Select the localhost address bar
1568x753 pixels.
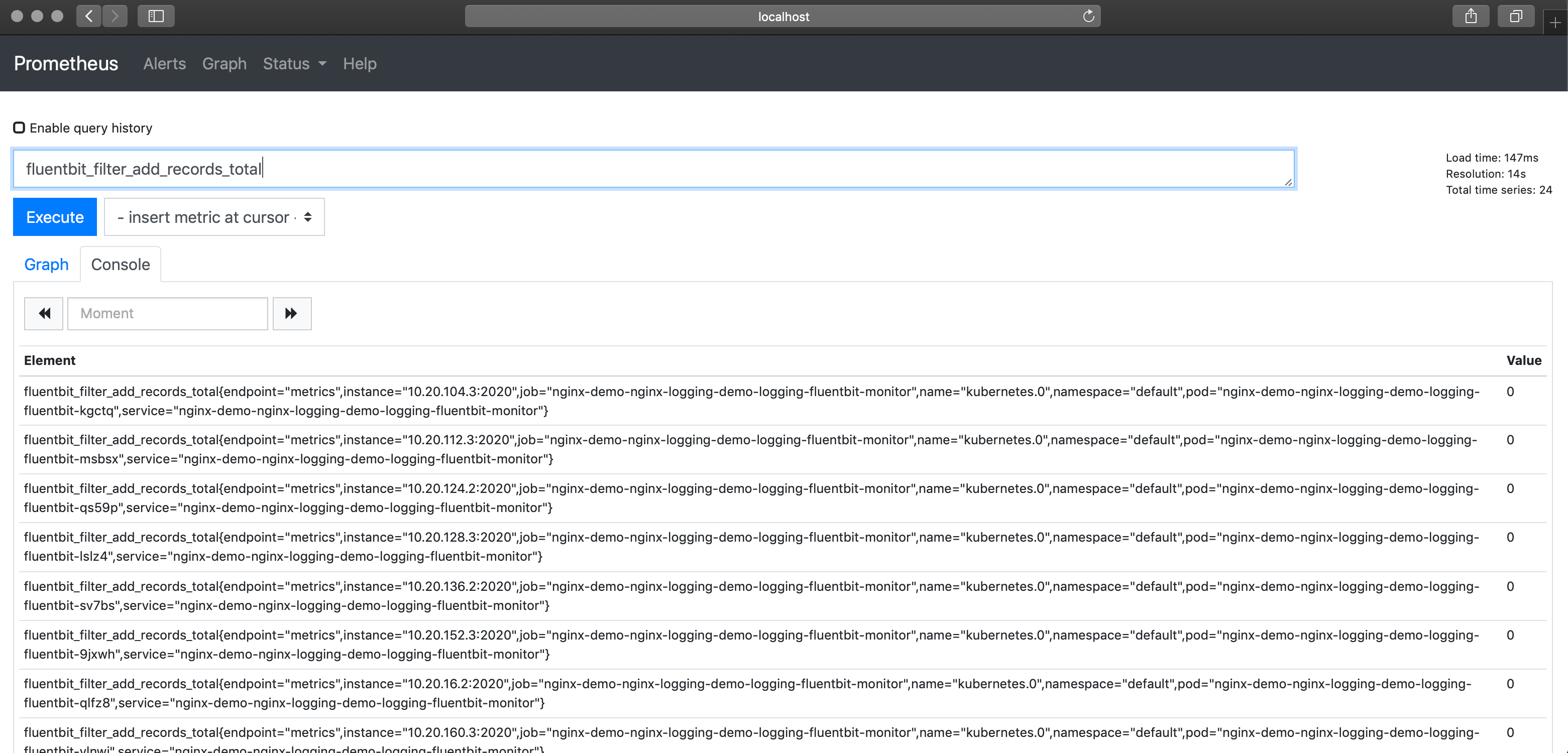(x=783, y=17)
